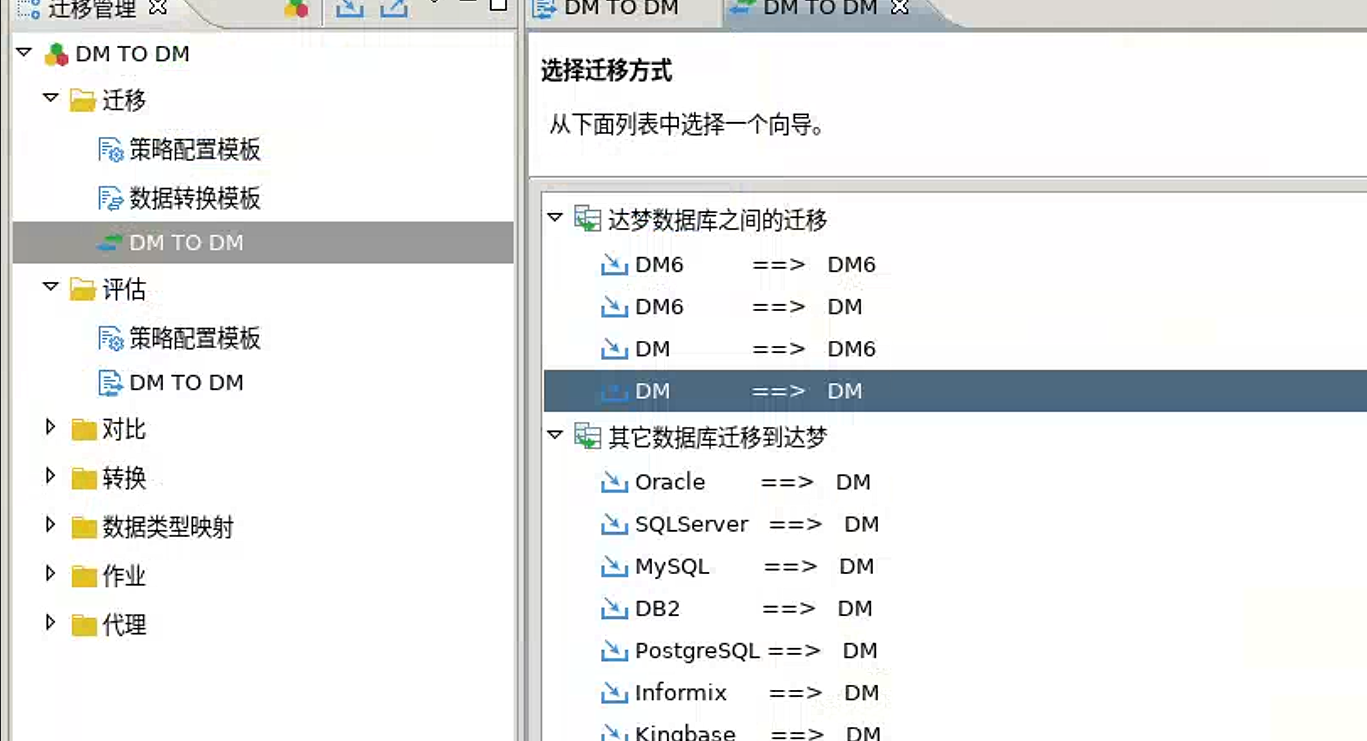Open the 数据转换模板 item
This screenshot has height=741, width=1367.
[x=180, y=198]
